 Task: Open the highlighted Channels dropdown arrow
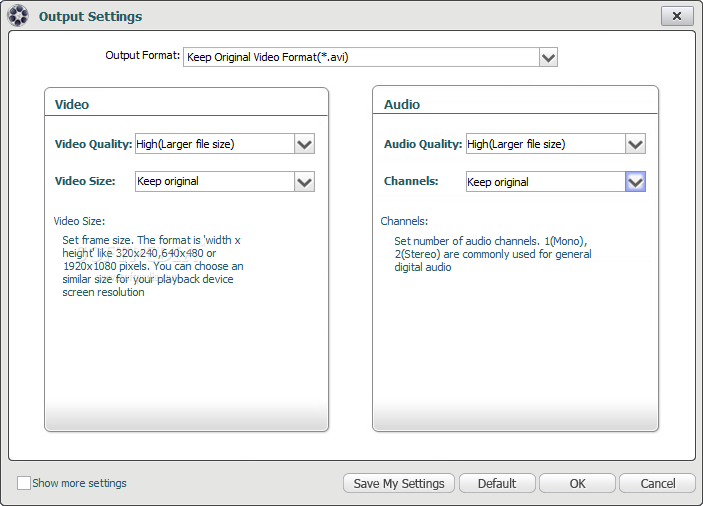(x=635, y=182)
